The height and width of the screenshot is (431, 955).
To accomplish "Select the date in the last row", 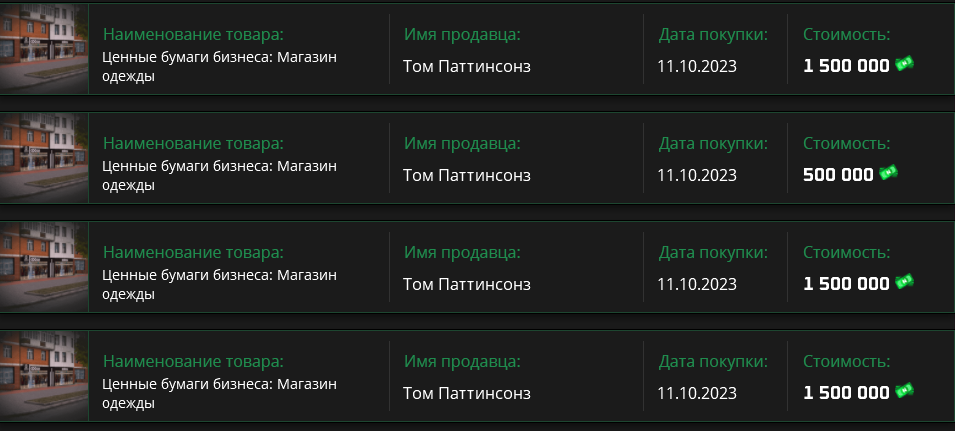I will 697,393.
